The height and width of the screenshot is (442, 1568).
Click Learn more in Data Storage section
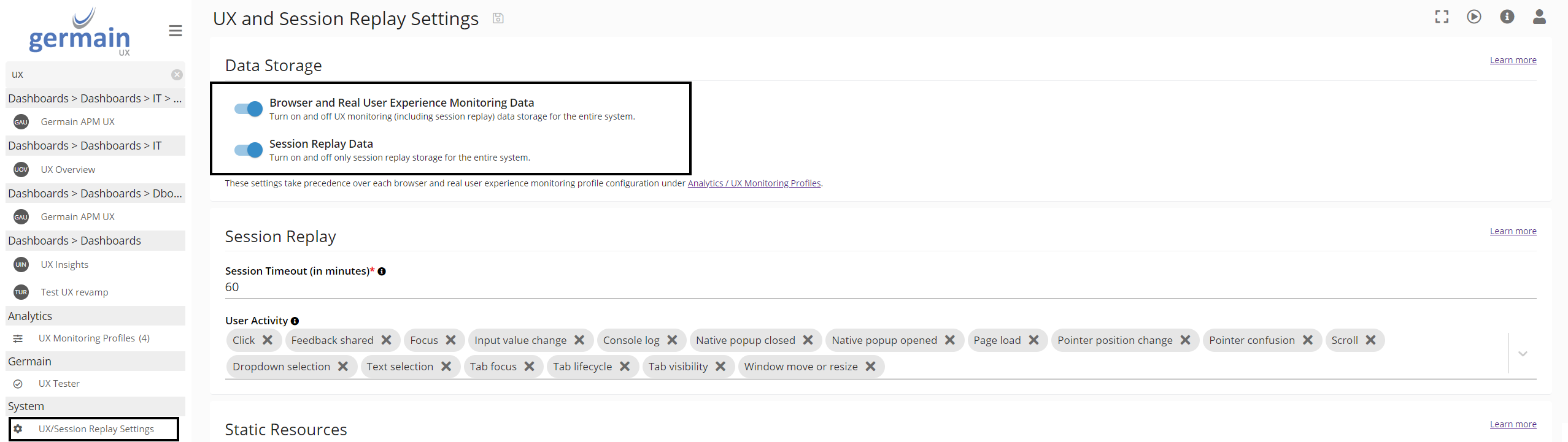tap(1513, 60)
